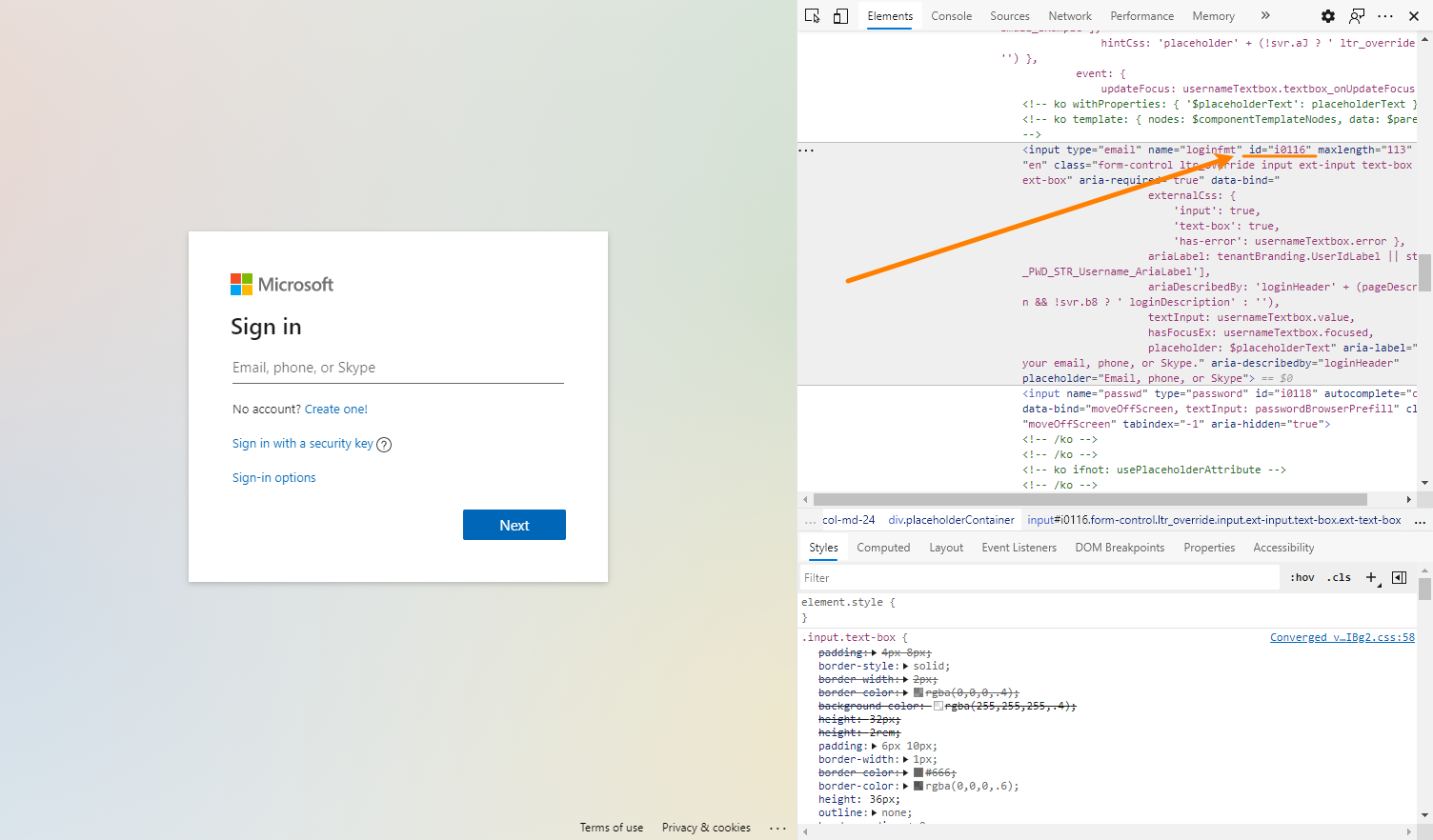Toggle element state with :hov
The width and height of the screenshot is (1433, 840).
pyautogui.click(x=1302, y=577)
